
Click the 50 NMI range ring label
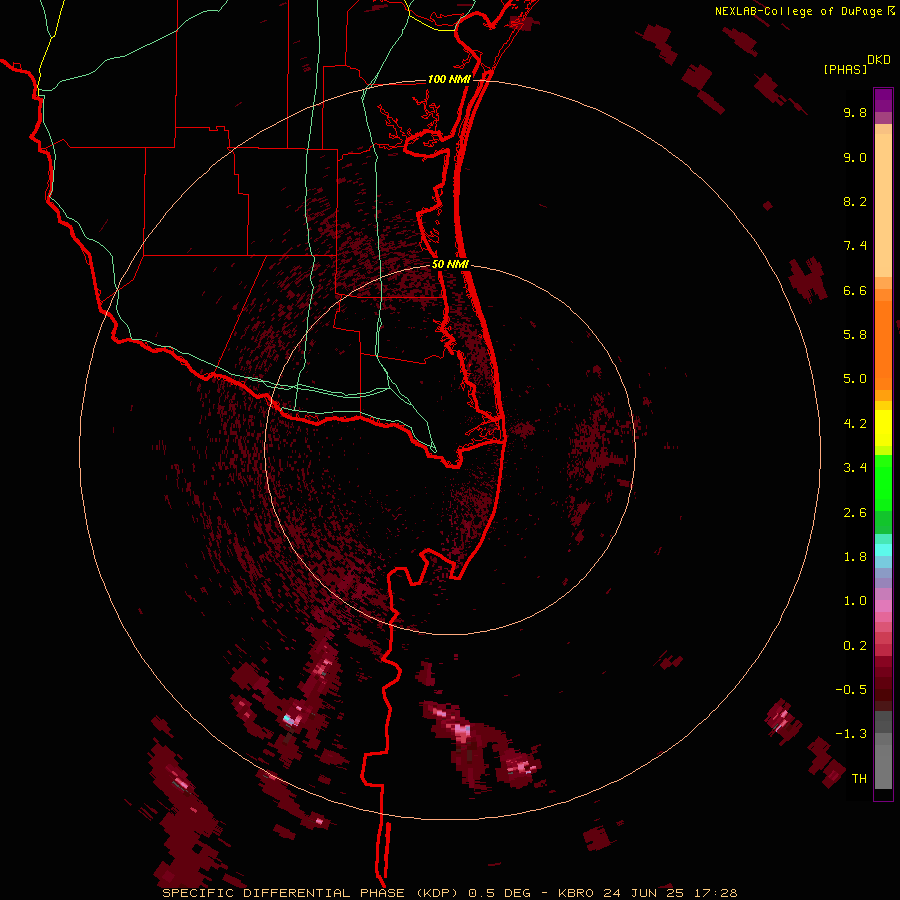[450, 264]
